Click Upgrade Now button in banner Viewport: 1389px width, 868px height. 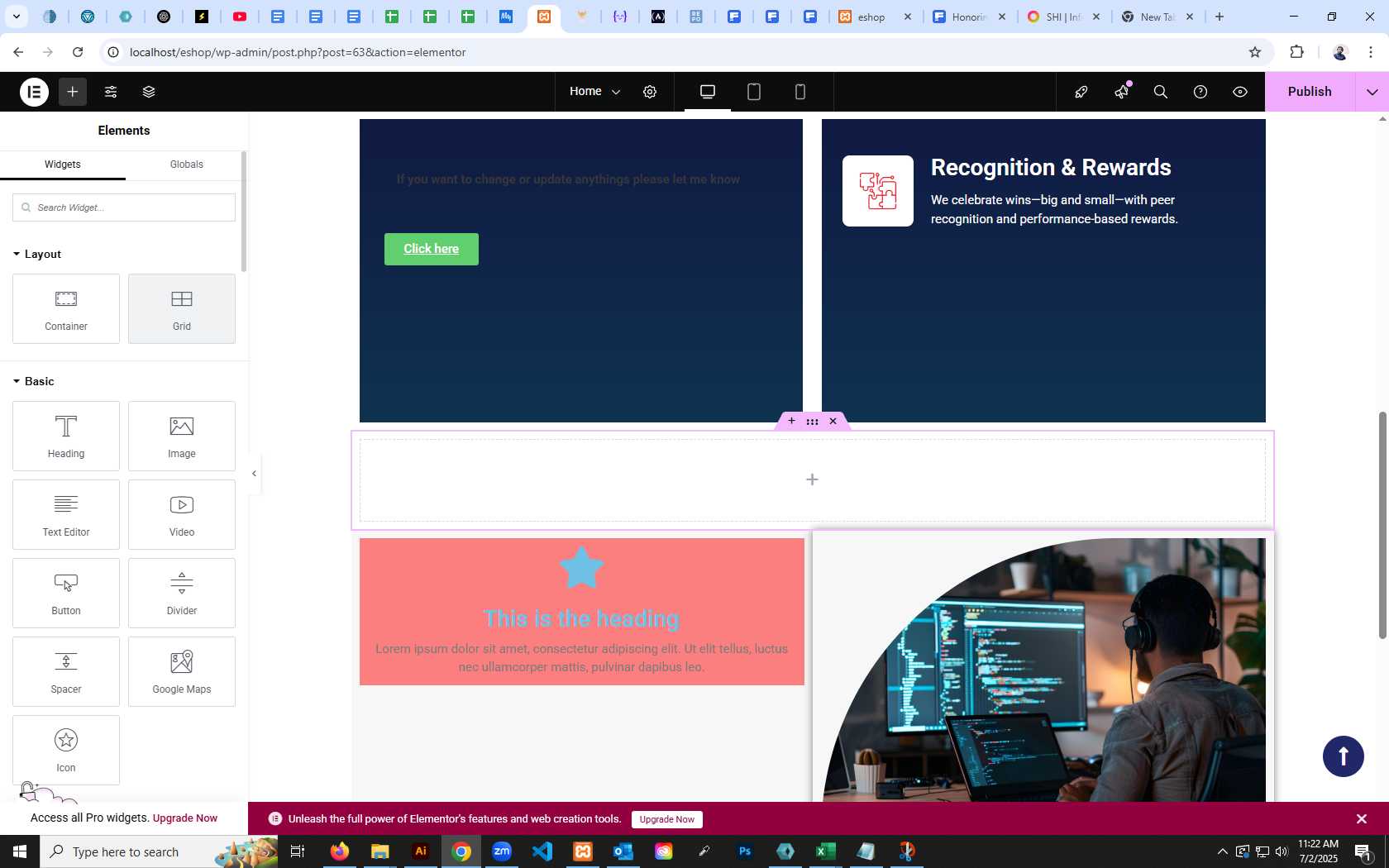[x=667, y=819]
